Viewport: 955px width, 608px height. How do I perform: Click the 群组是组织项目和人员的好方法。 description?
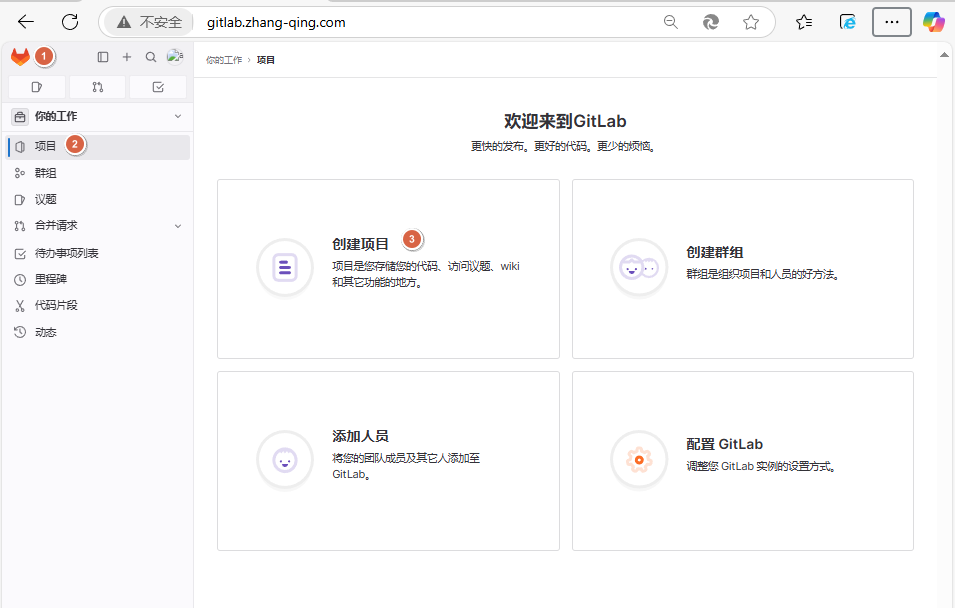pyautogui.click(x=763, y=275)
